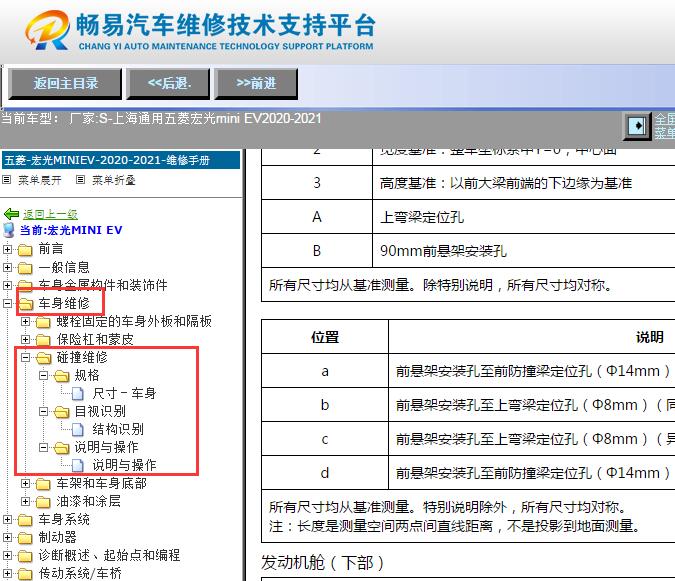Click the 目视识别 folder icon
This screenshot has width=675, height=581.
[x=62, y=412]
